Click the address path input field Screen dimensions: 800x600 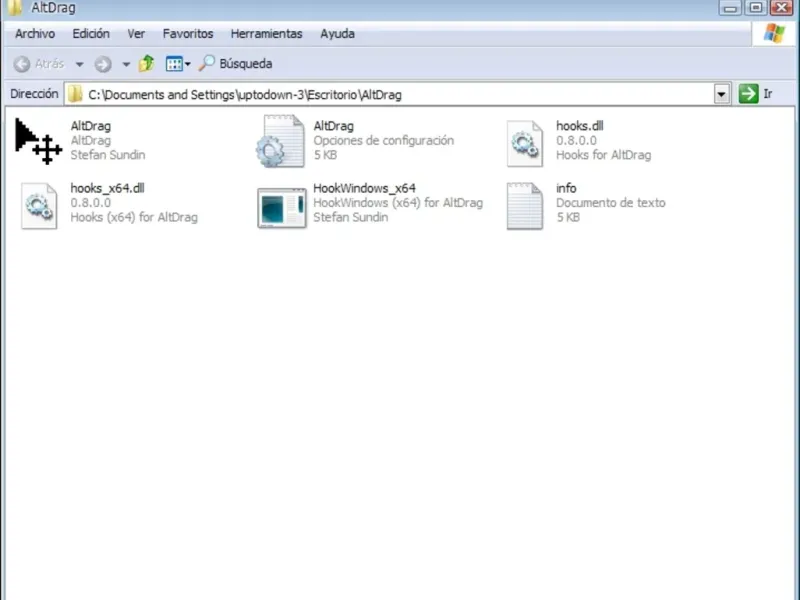point(398,94)
